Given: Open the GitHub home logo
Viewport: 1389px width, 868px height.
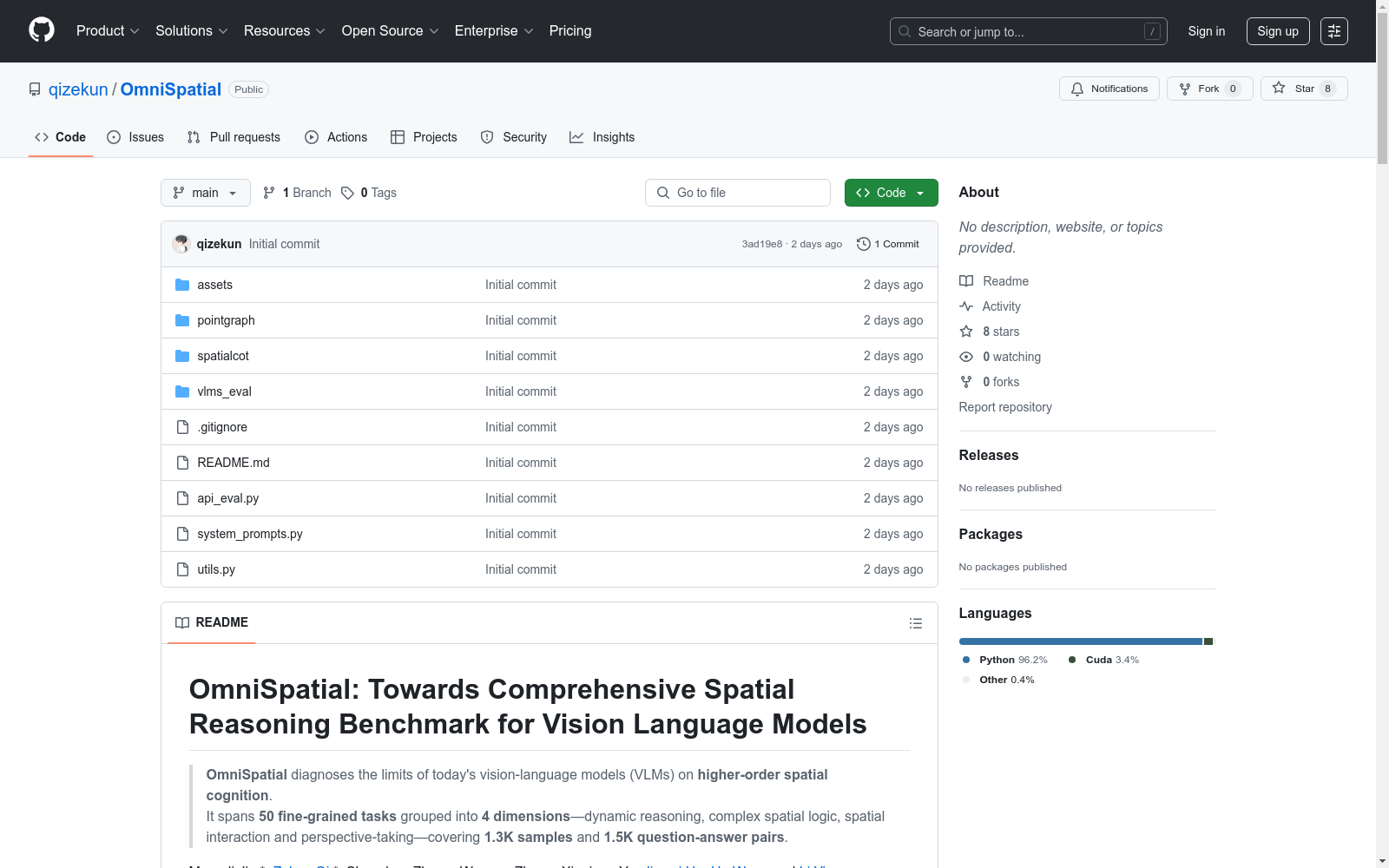Looking at the screenshot, I should (42, 30).
